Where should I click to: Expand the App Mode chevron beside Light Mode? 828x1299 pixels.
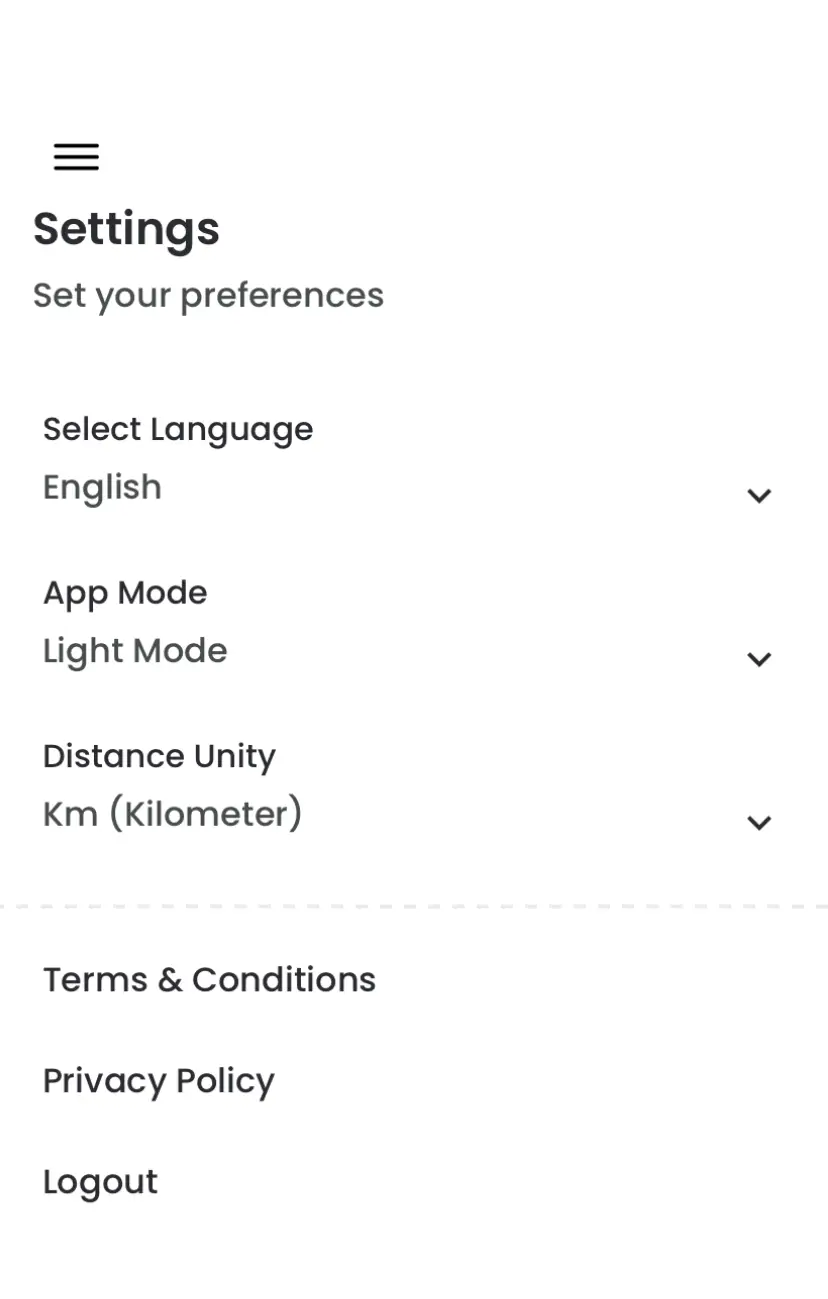[759, 659]
